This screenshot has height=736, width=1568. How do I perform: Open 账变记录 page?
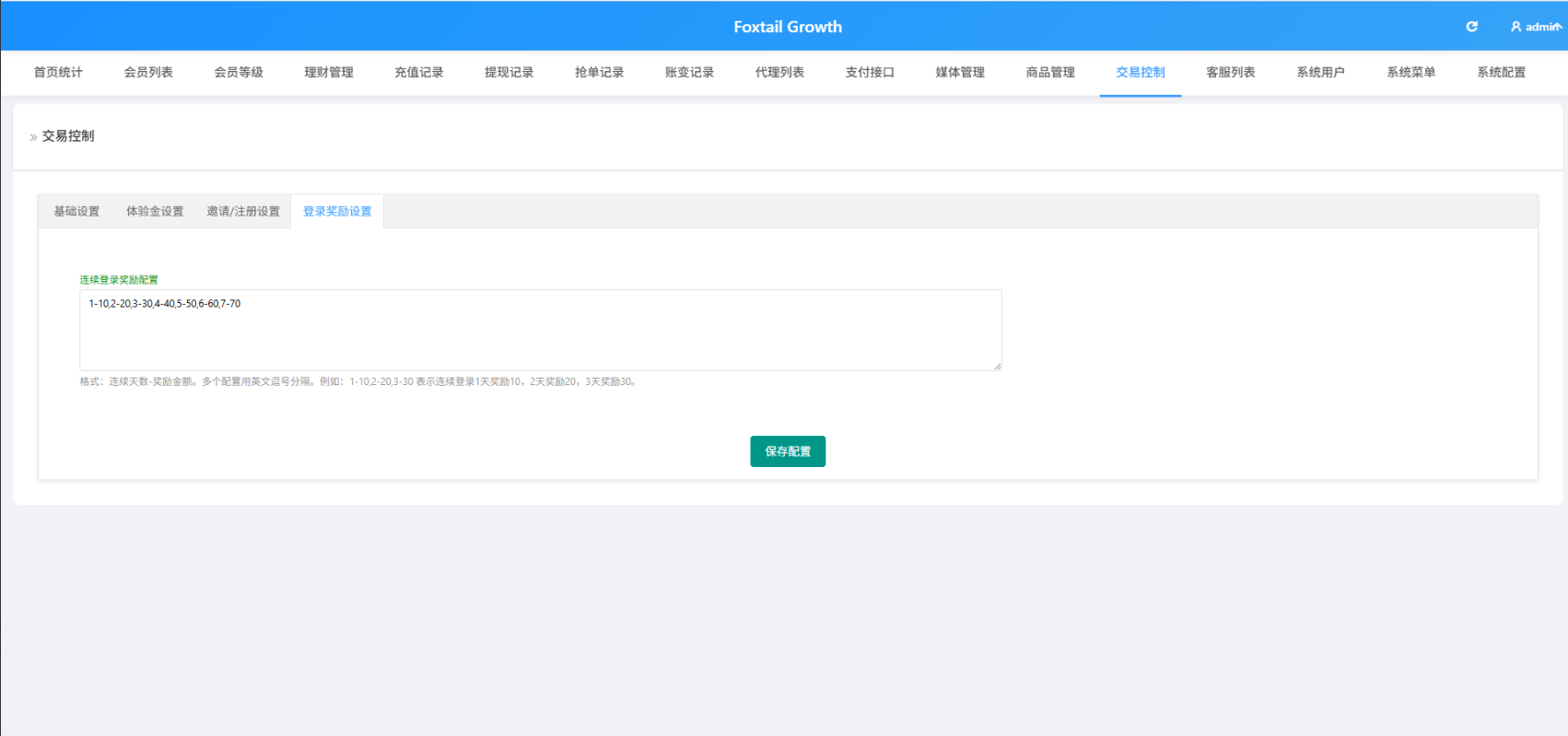tap(690, 72)
